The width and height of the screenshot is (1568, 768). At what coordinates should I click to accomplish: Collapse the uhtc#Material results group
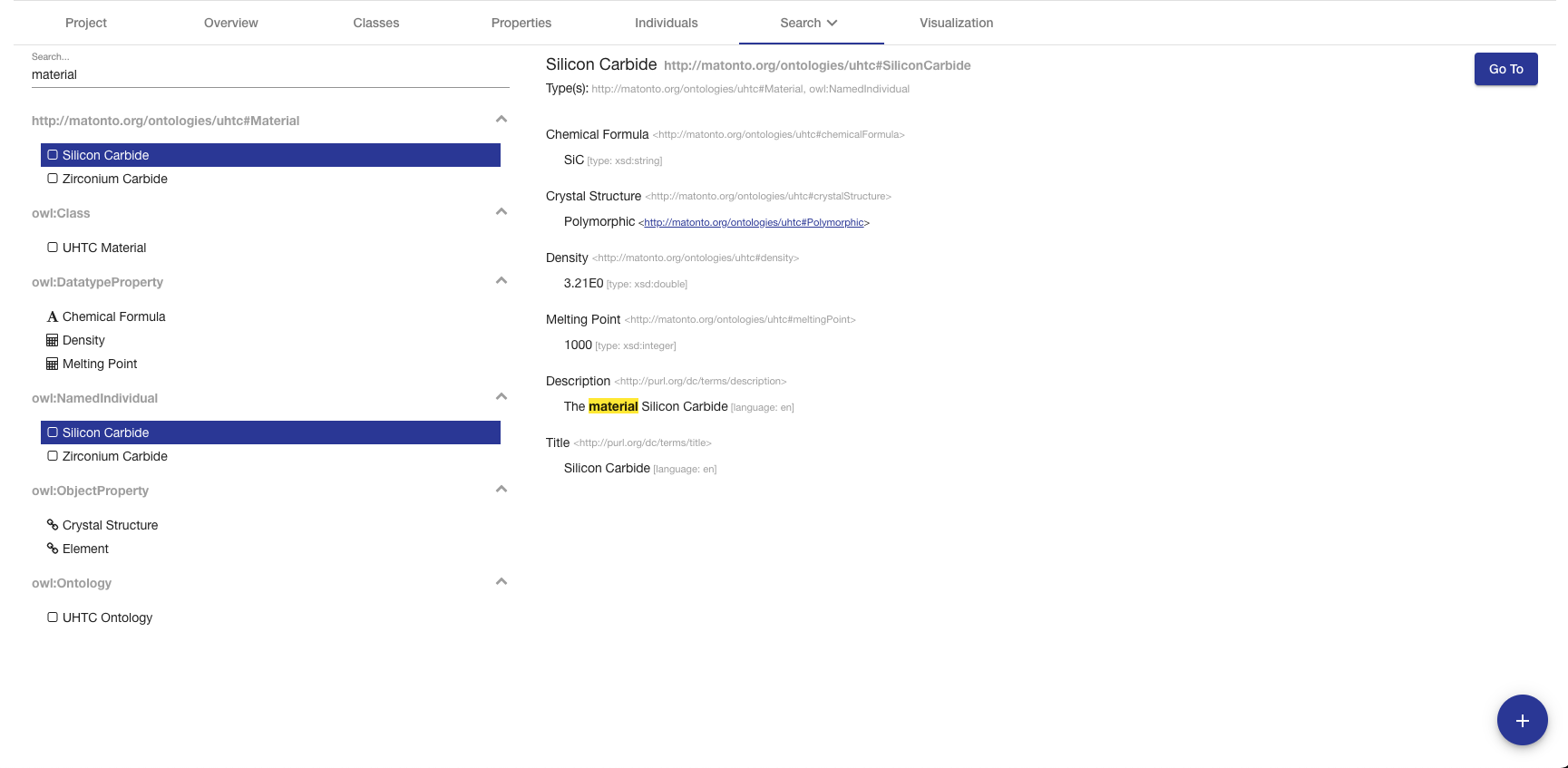(x=502, y=120)
